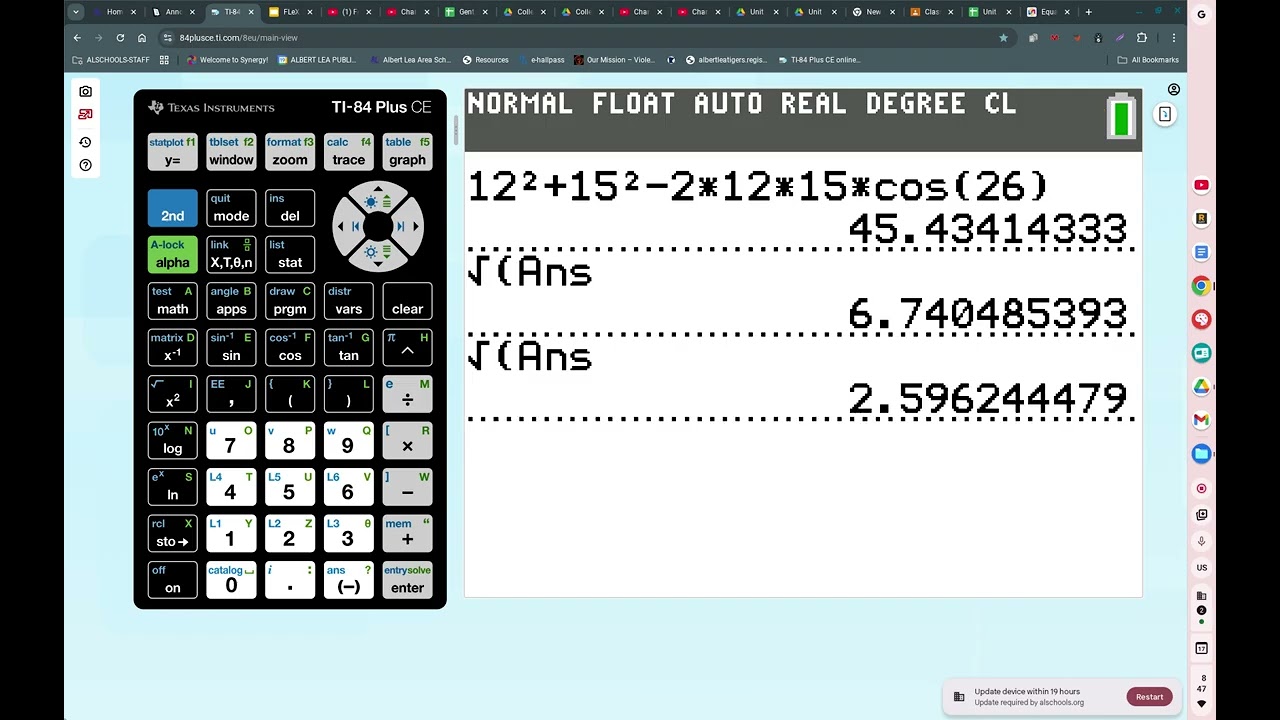The image size is (1280, 720).
Task: Click the negative (–) key
Action: coord(349,580)
